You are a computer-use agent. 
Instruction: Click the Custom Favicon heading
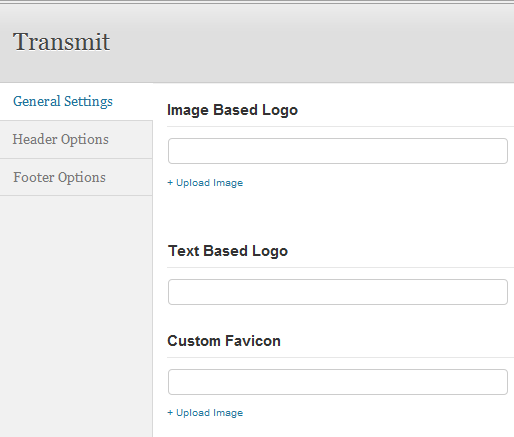point(224,341)
